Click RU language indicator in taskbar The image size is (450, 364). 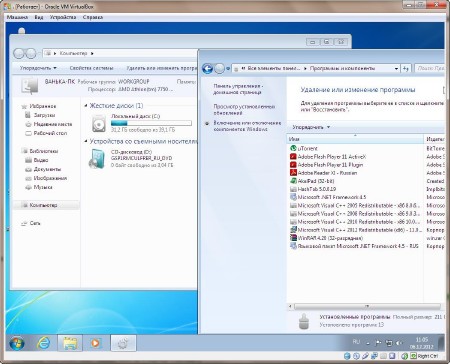click(356, 342)
